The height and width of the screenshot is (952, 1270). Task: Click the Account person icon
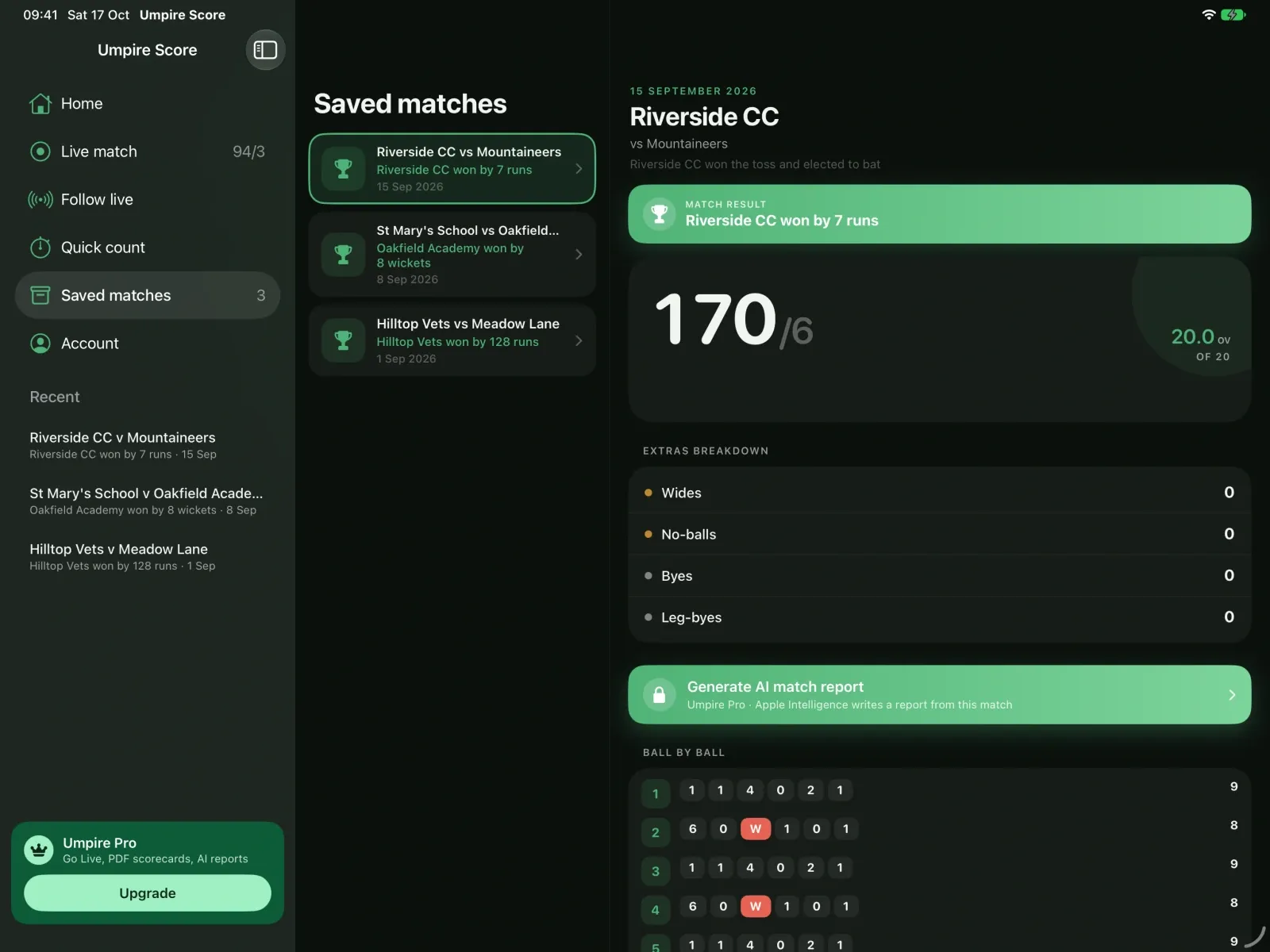click(40, 344)
